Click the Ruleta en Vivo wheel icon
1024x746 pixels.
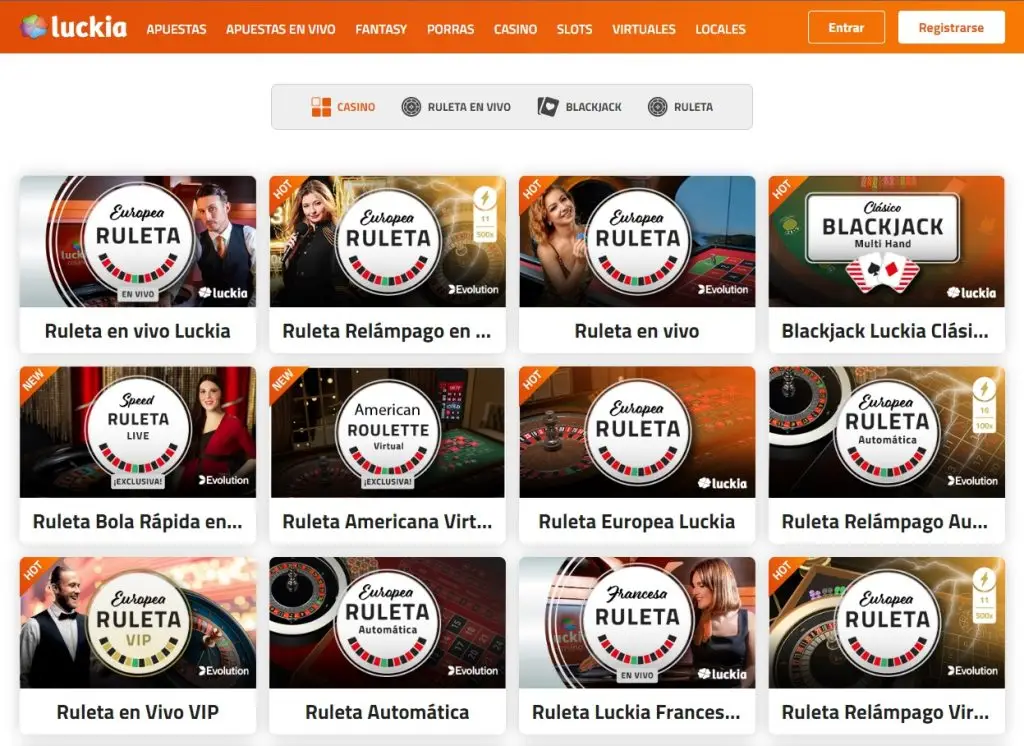(x=411, y=106)
